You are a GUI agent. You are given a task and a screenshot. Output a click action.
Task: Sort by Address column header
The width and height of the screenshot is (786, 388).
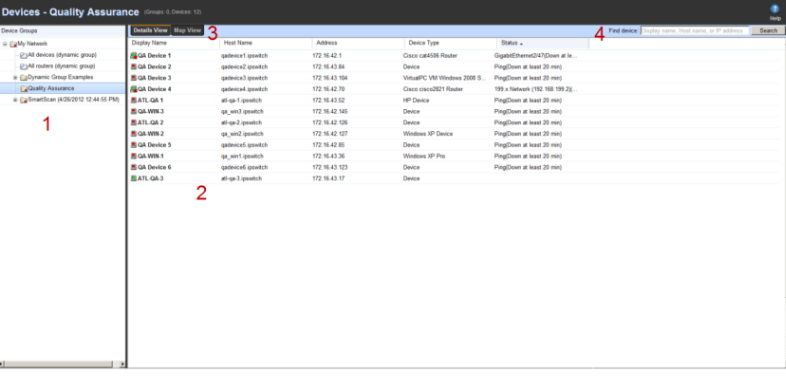pyautogui.click(x=358, y=43)
